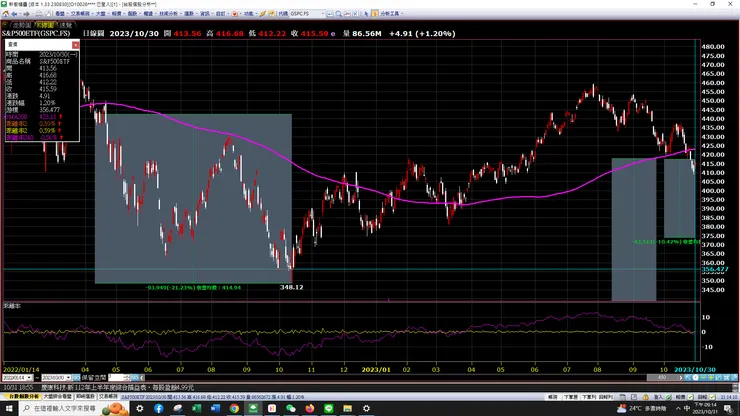Click the Windows Start button
The width and height of the screenshot is (740, 416).
(9, 408)
